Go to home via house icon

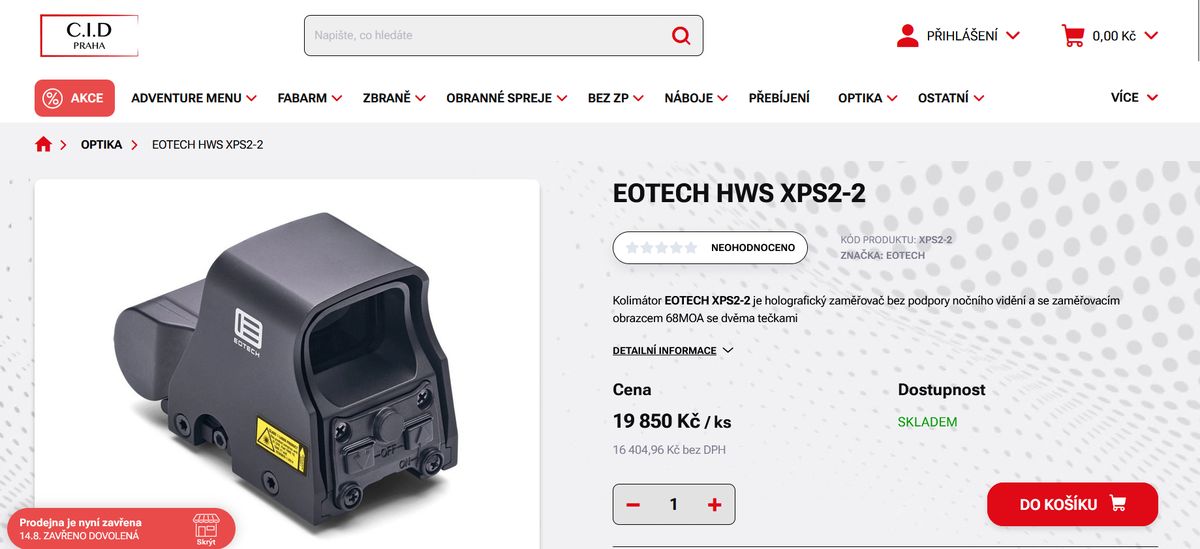(x=43, y=145)
